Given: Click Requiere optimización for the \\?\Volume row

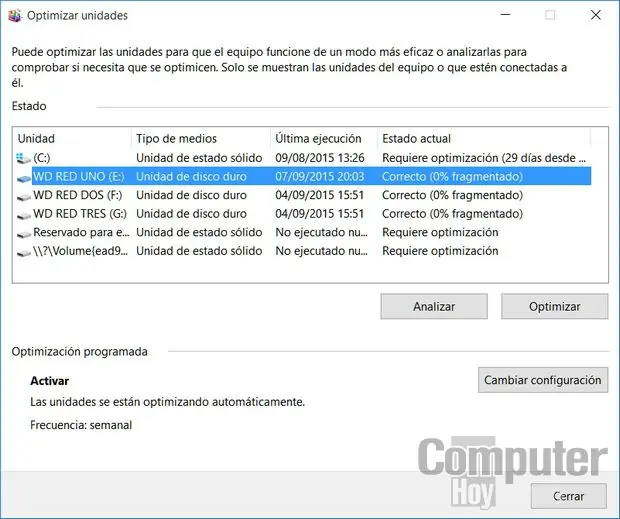Looking at the screenshot, I should (x=440, y=251).
